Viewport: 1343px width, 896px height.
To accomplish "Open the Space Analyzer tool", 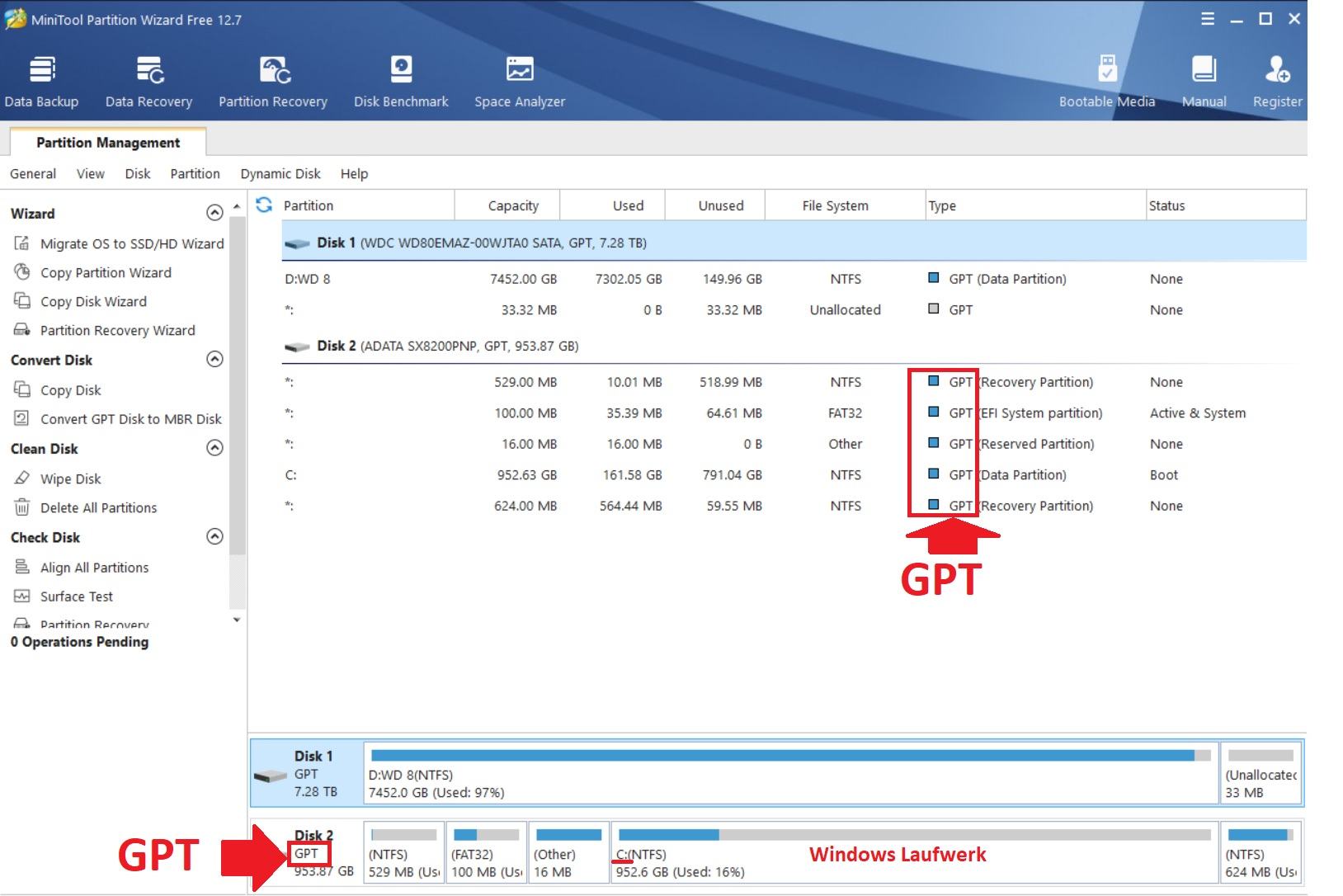I will [x=520, y=82].
